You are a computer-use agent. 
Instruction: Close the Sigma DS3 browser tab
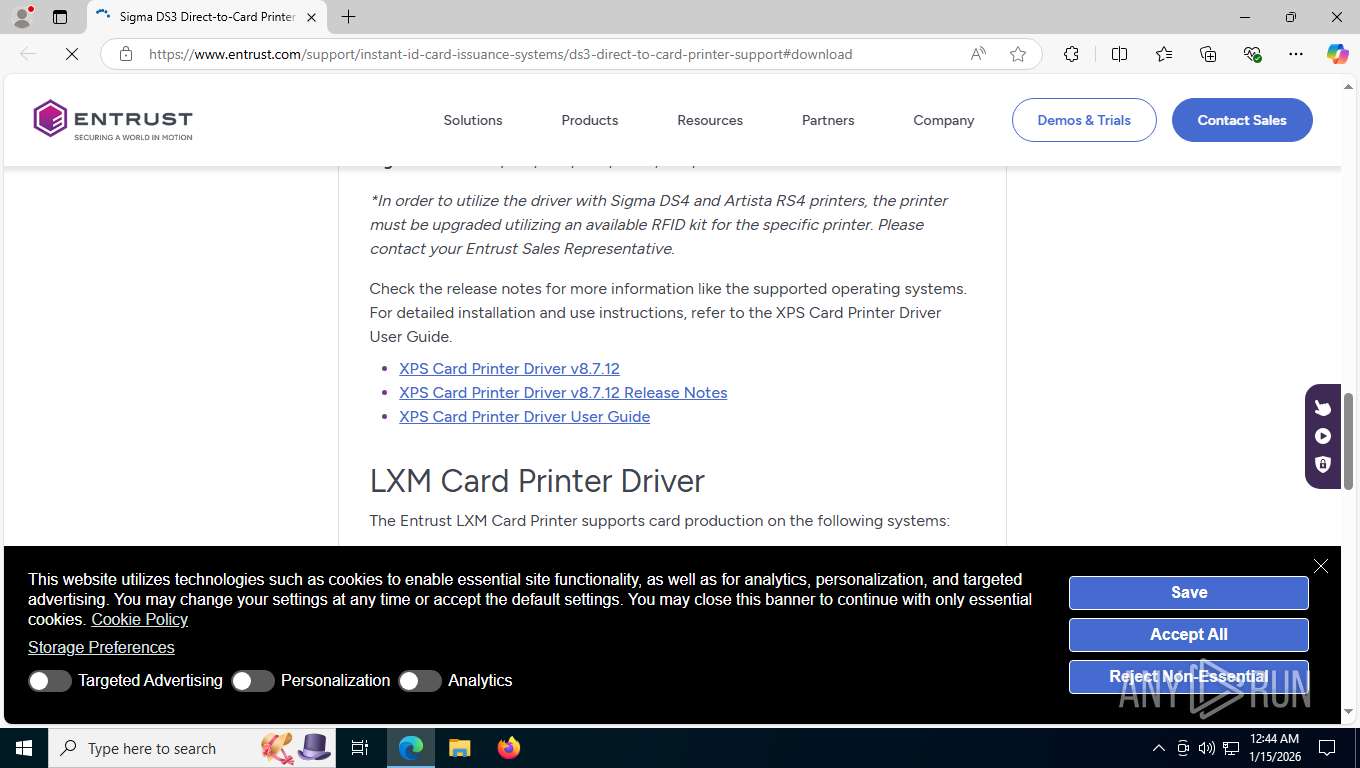tap(312, 17)
